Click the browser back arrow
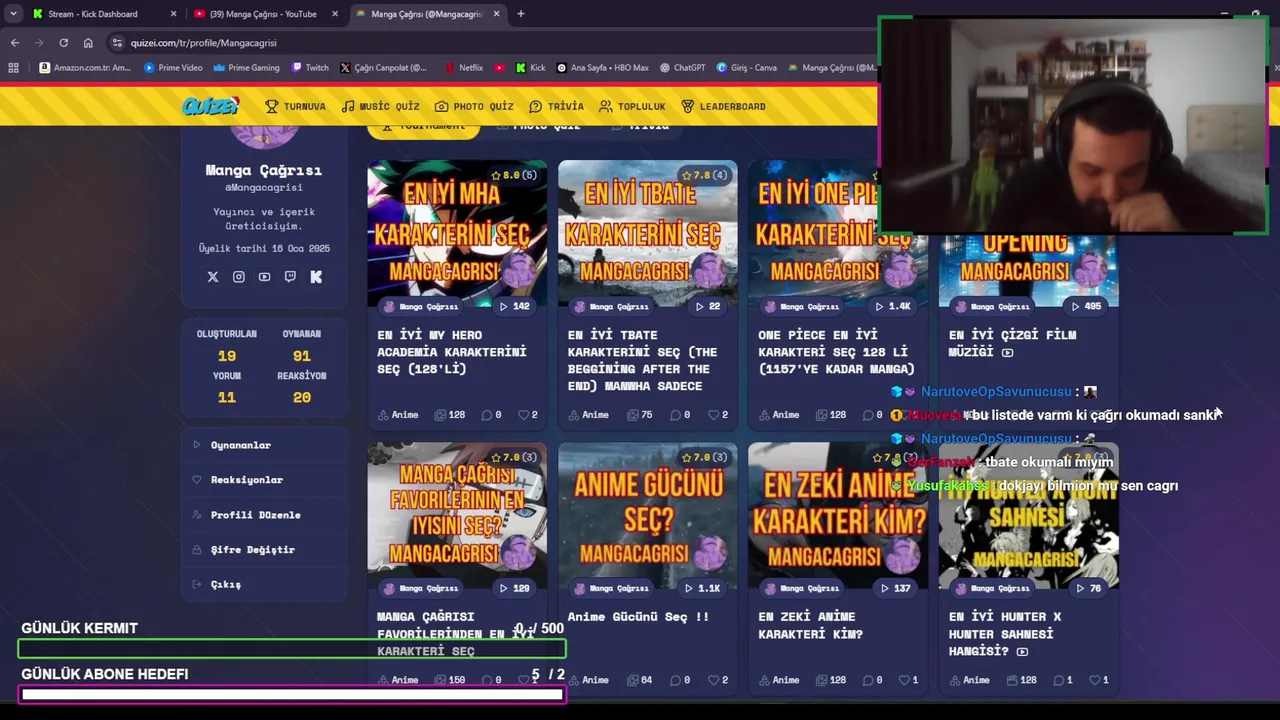 click(x=15, y=43)
